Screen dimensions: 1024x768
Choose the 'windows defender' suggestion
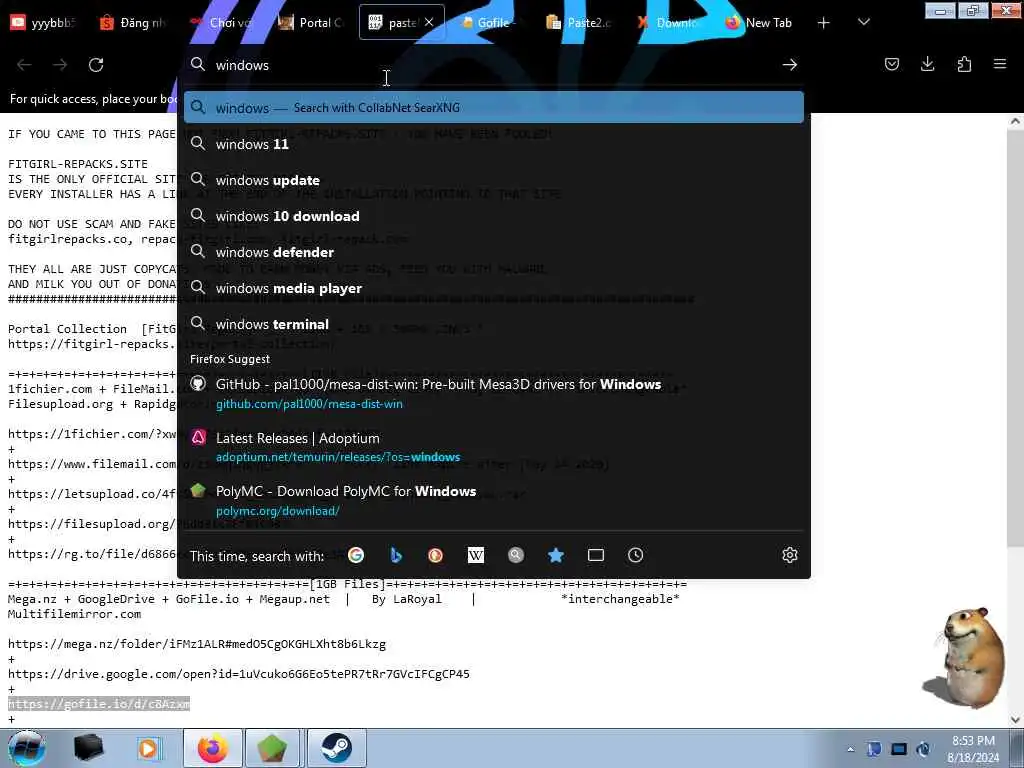494,252
